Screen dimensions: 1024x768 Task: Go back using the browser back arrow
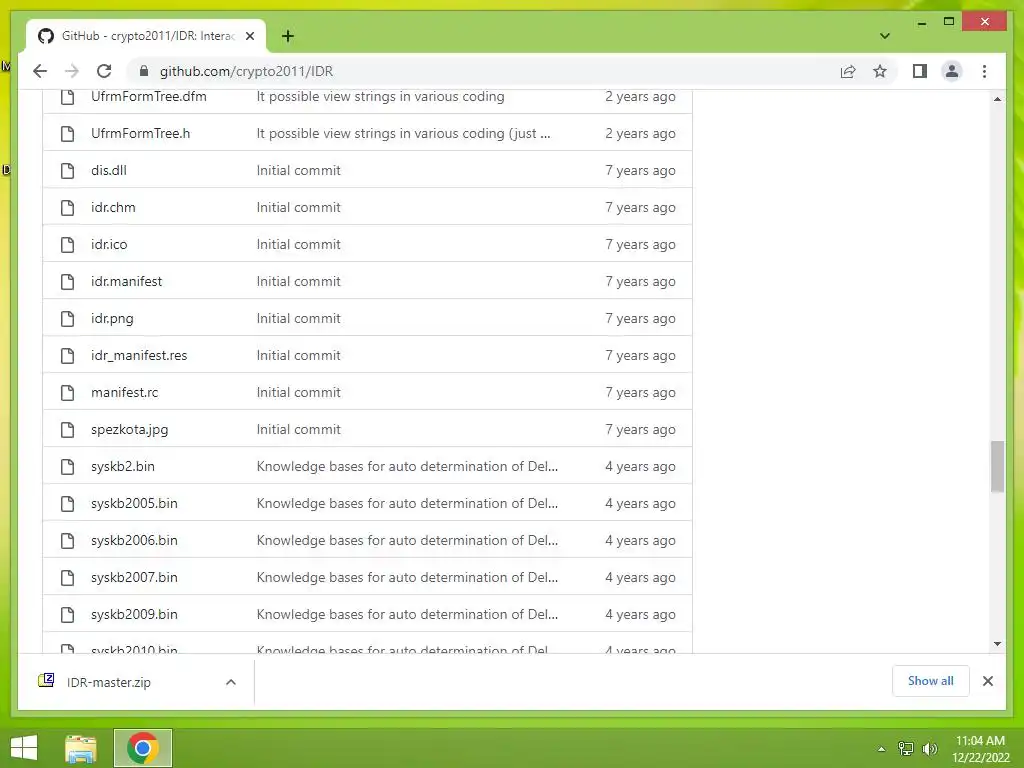point(40,71)
